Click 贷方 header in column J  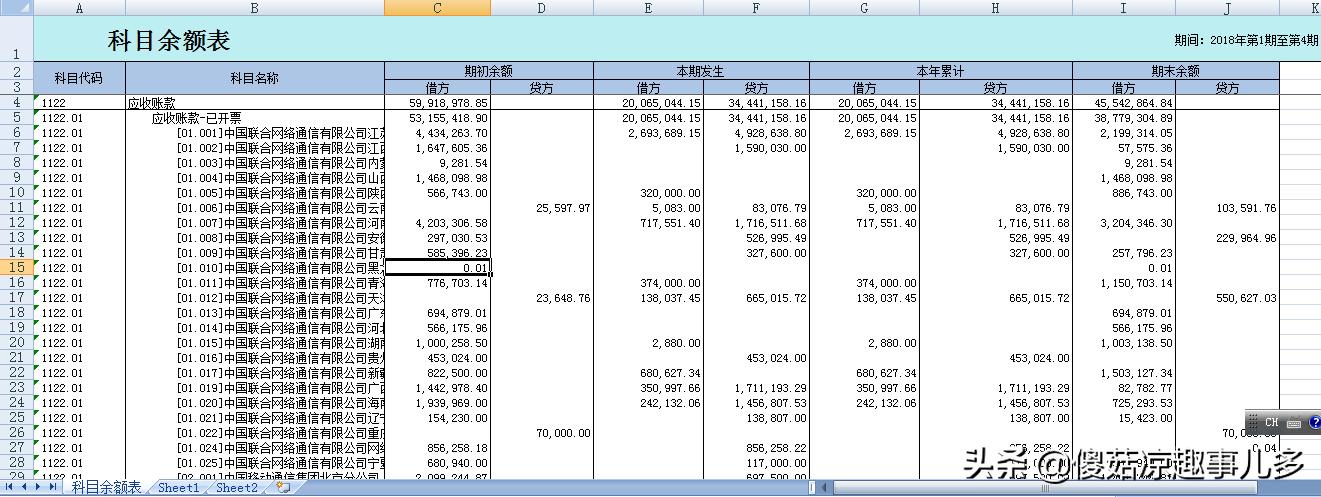(x=1227, y=88)
